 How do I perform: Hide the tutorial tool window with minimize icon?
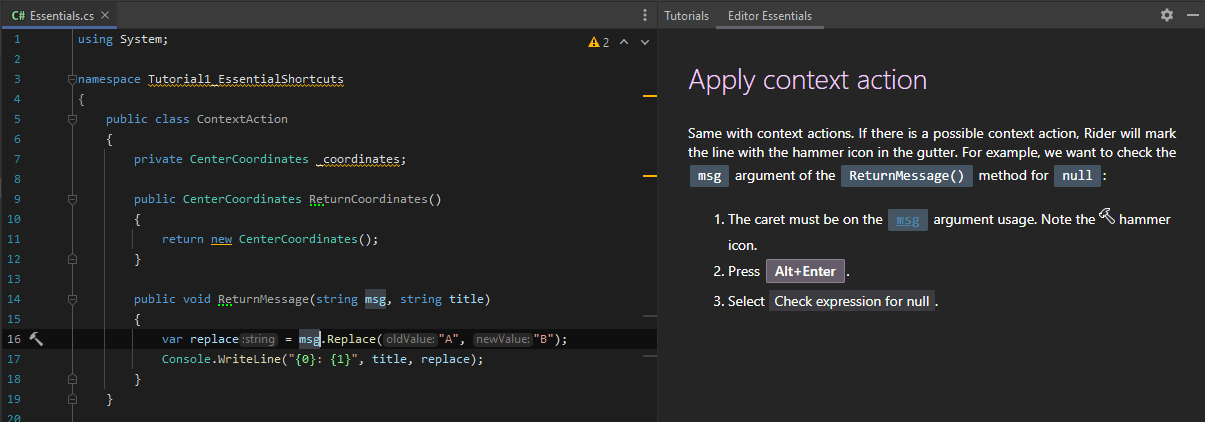pos(1191,16)
